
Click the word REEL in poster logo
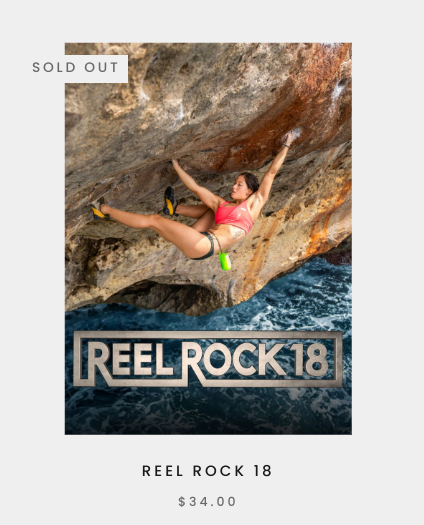[131, 360]
